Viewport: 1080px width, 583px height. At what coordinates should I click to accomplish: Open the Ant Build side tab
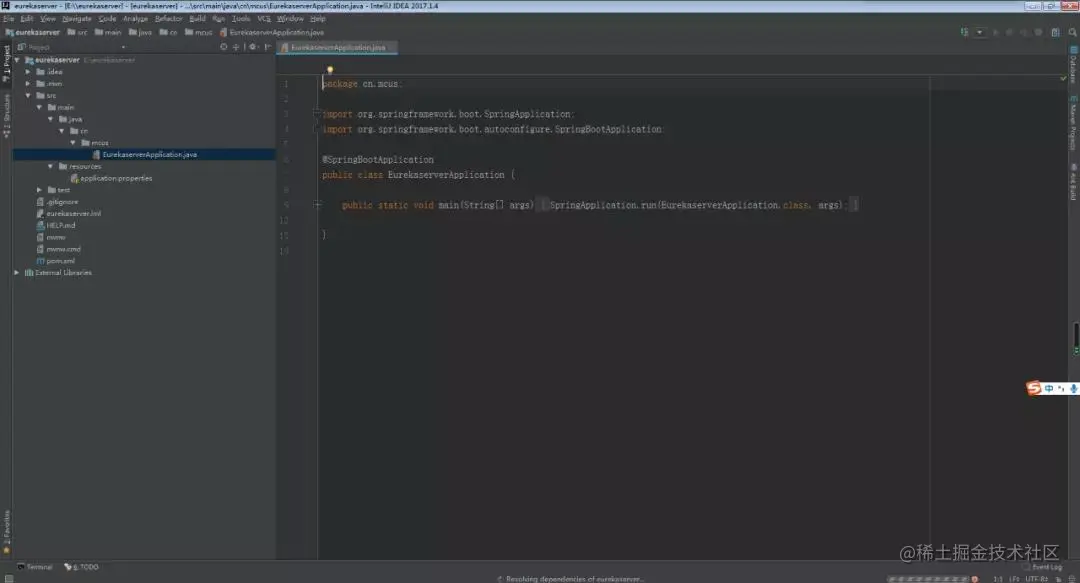point(1073,182)
